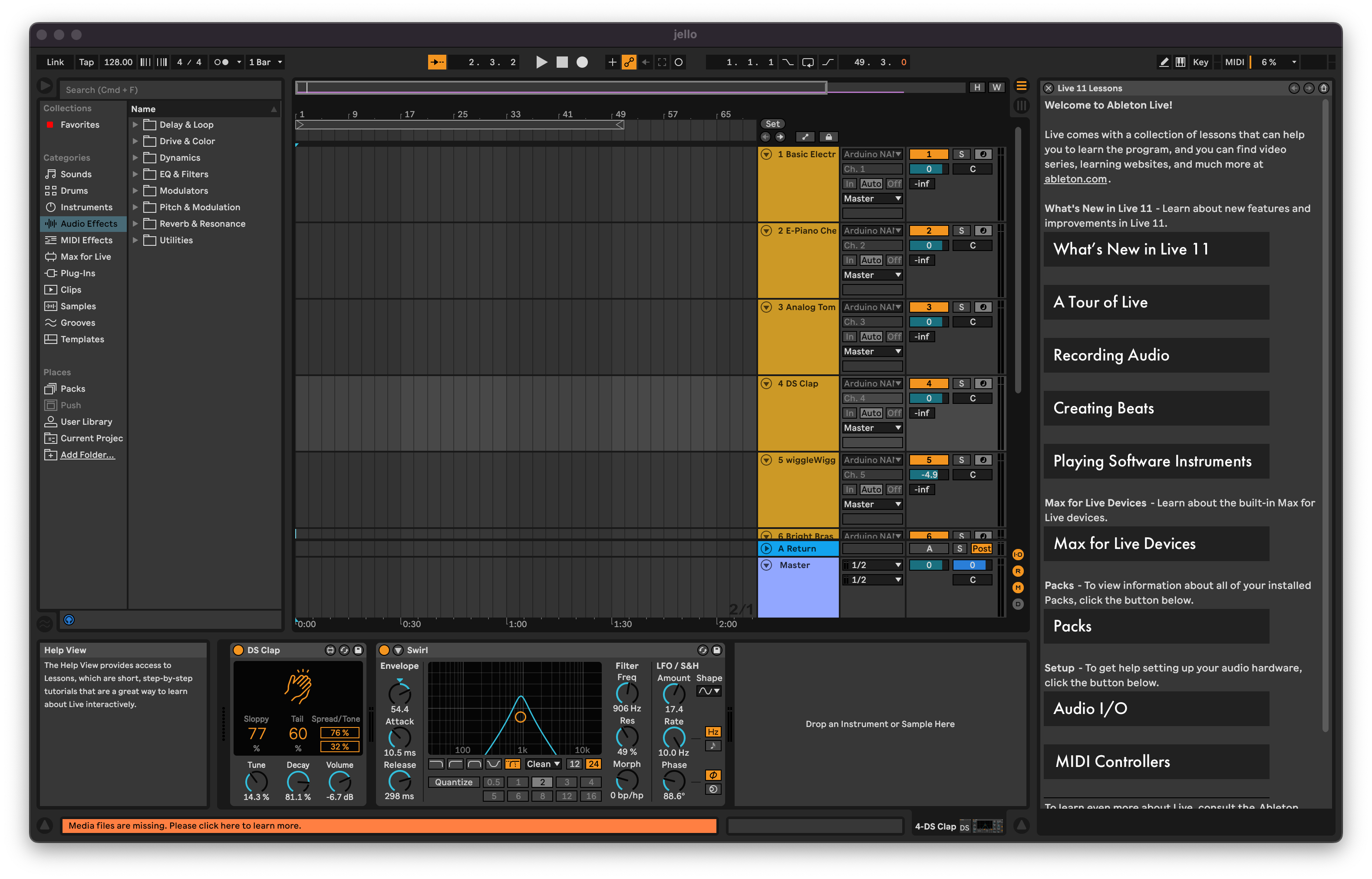The image size is (1372, 879).
Task: Save the DS Clap preset
Action: (x=358, y=650)
